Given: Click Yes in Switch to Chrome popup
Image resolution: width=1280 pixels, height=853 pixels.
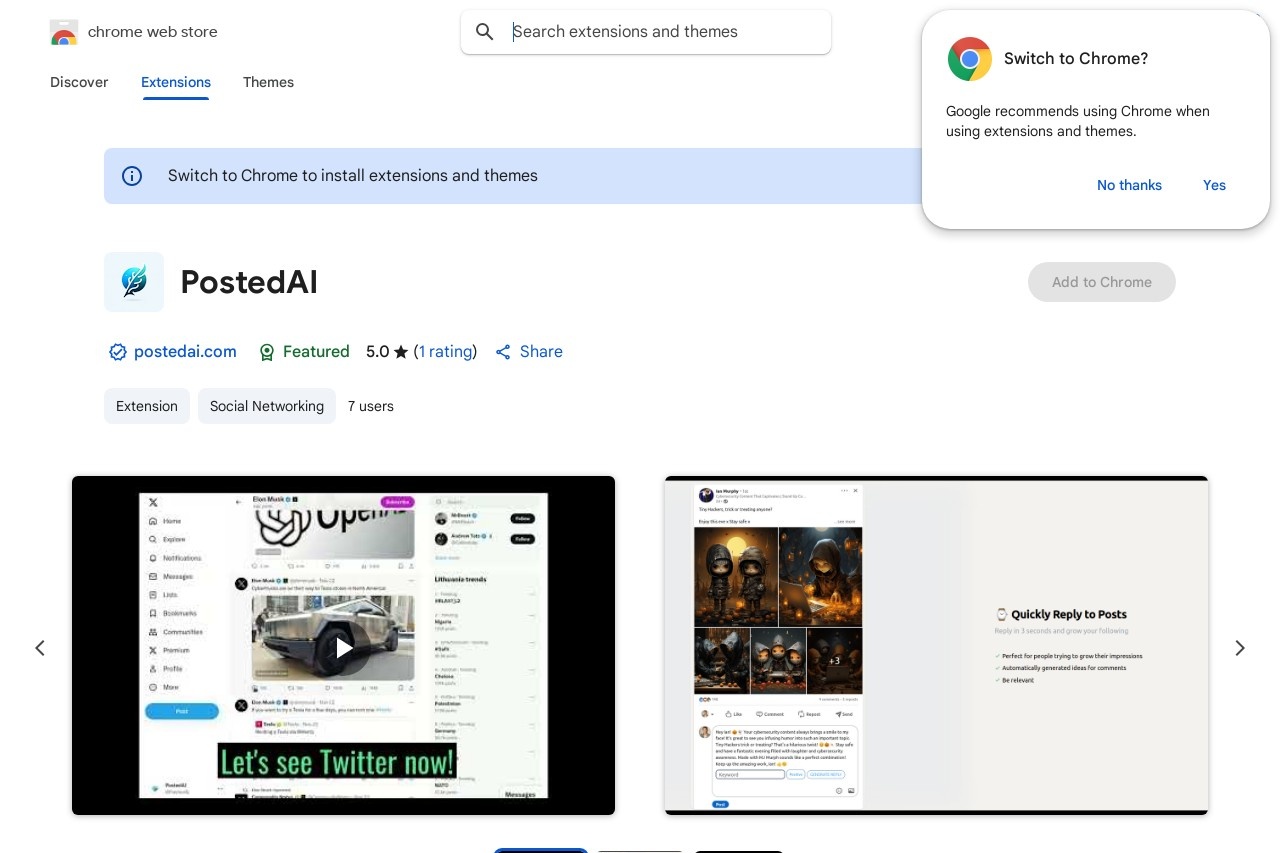Looking at the screenshot, I should pyautogui.click(x=1214, y=185).
